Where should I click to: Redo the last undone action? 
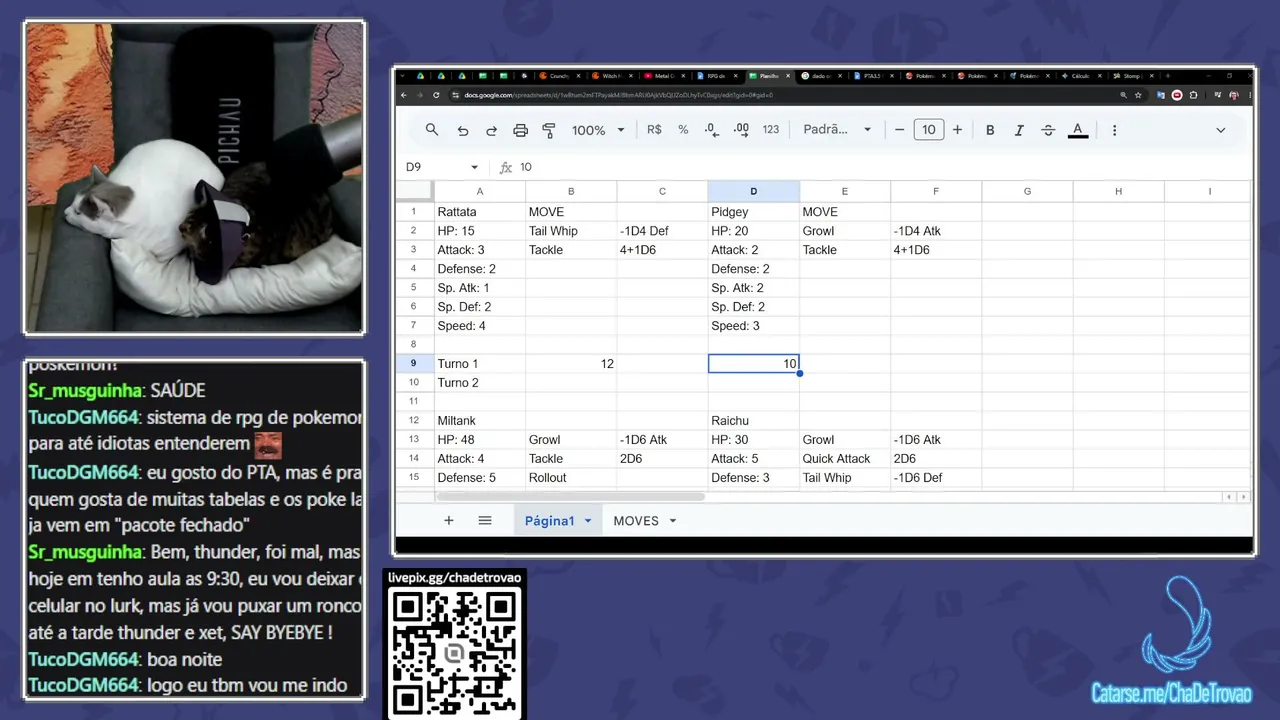[491, 130]
